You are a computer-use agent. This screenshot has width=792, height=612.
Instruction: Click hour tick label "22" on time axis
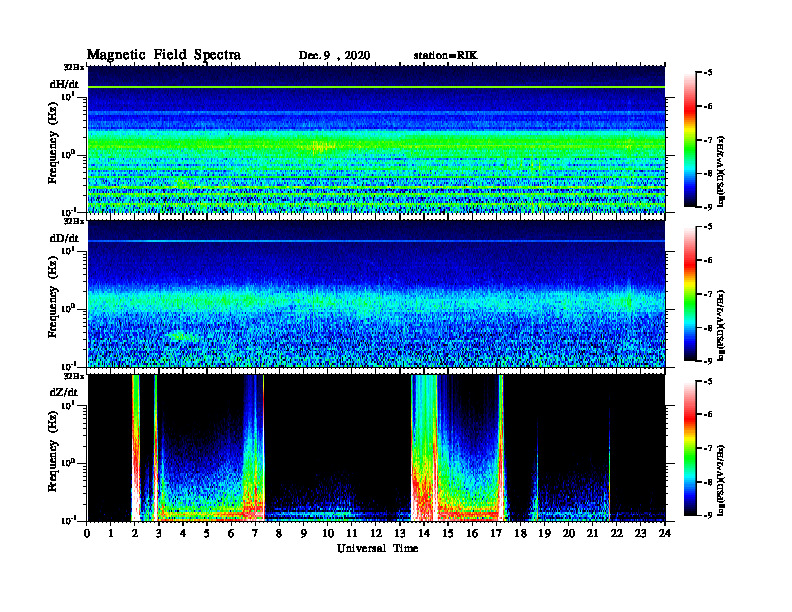pos(617,534)
